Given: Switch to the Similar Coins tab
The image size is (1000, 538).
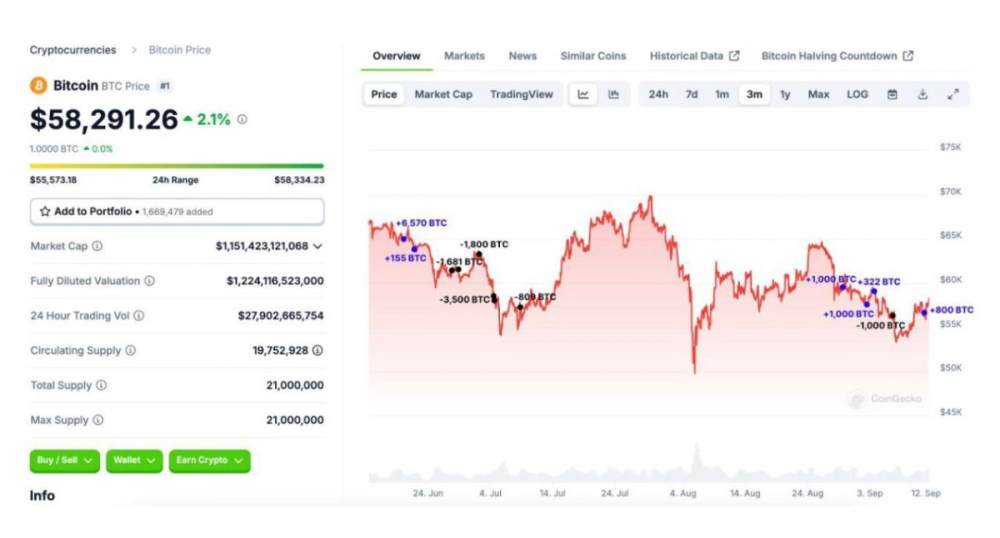Looking at the screenshot, I should (x=593, y=56).
